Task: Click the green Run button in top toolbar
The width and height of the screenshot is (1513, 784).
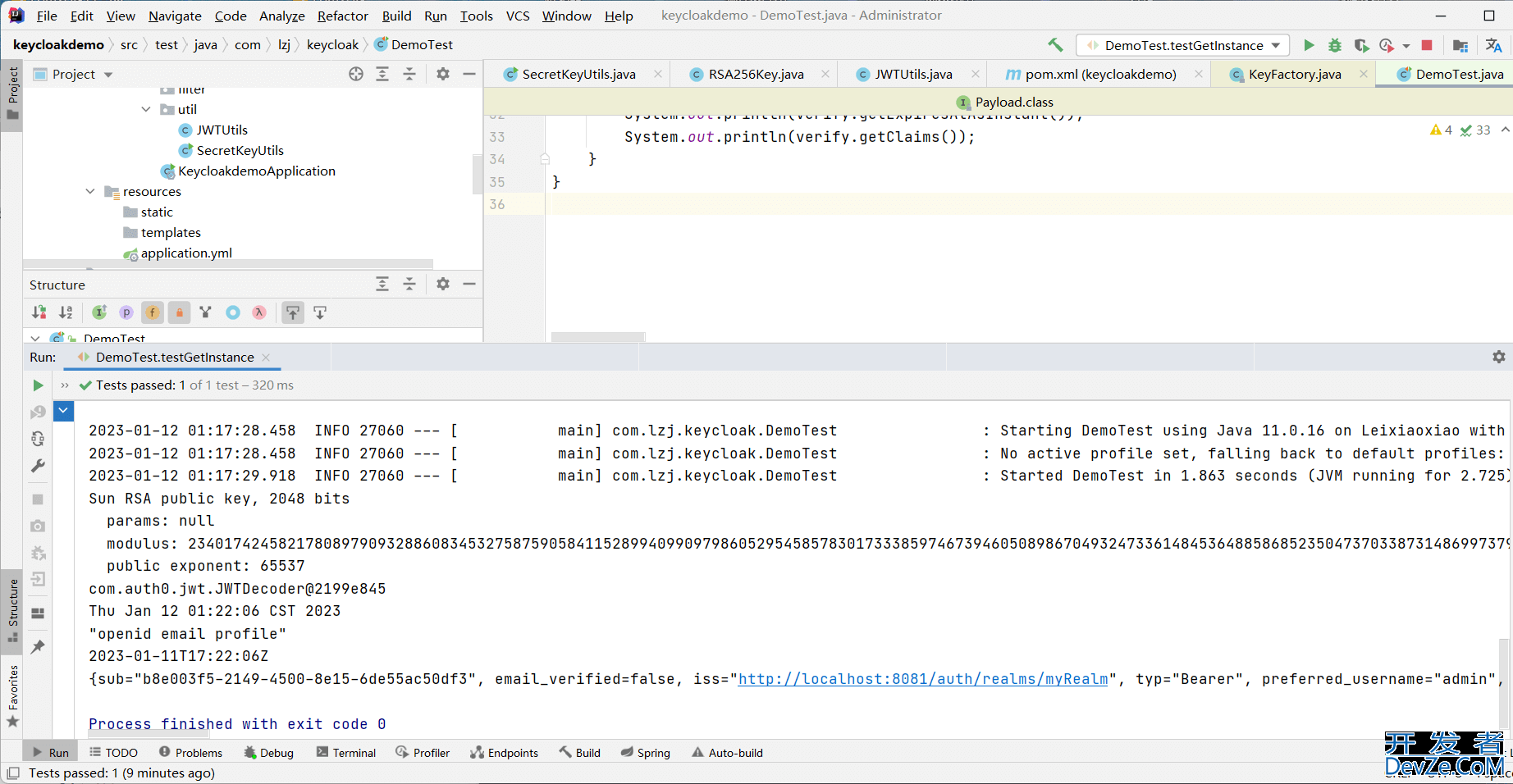Action: tap(1309, 45)
